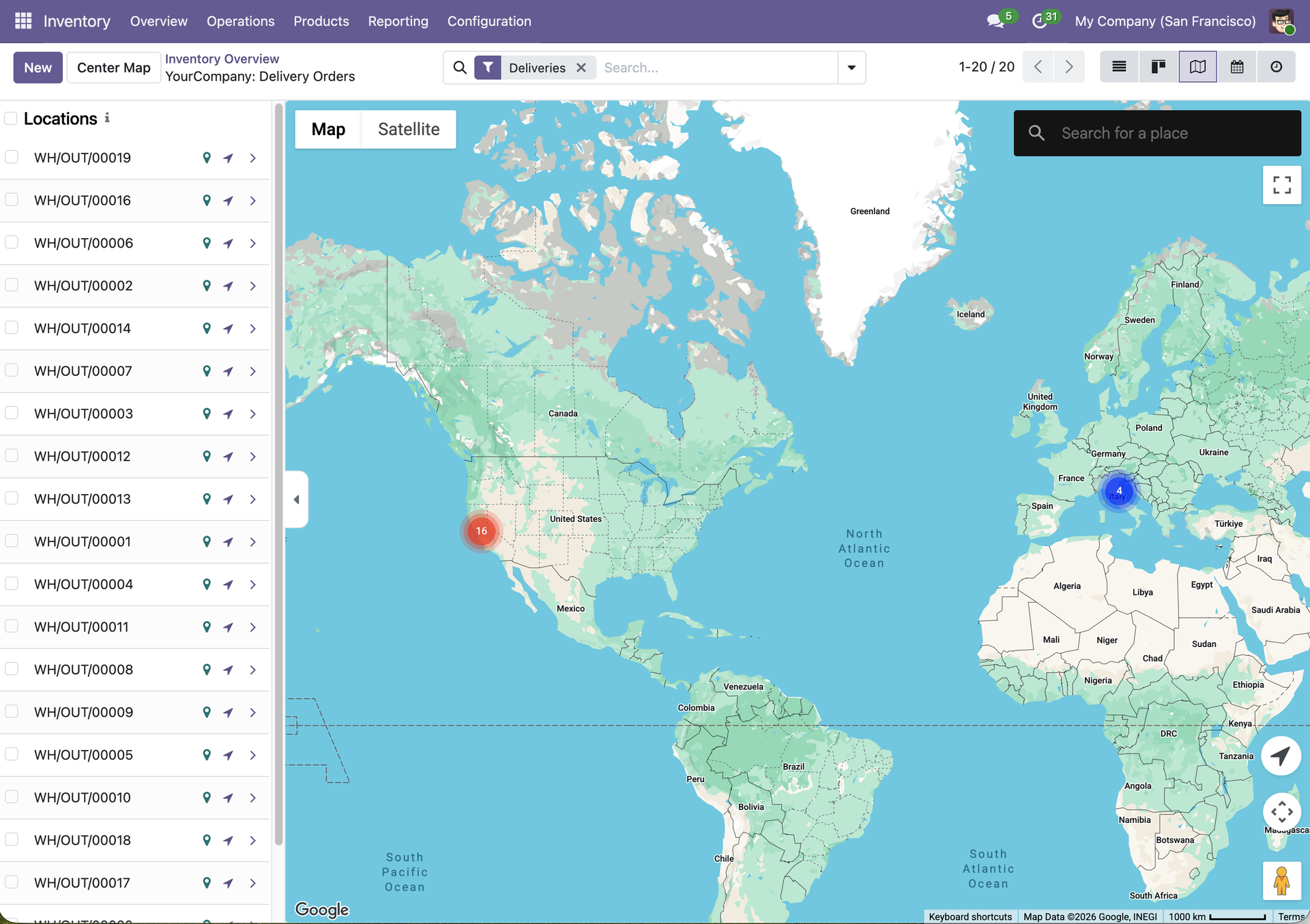1310x924 pixels.
Task: Click the pin marker for WH/OUT/00007
Action: (x=207, y=371)
